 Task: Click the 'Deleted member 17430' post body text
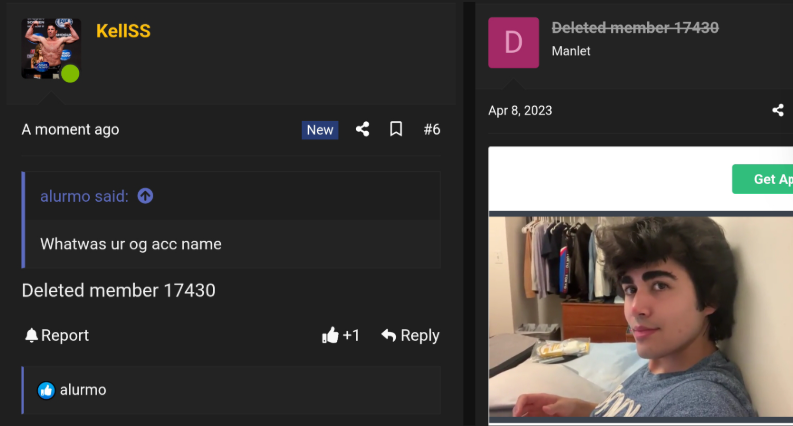coord(118,290)
